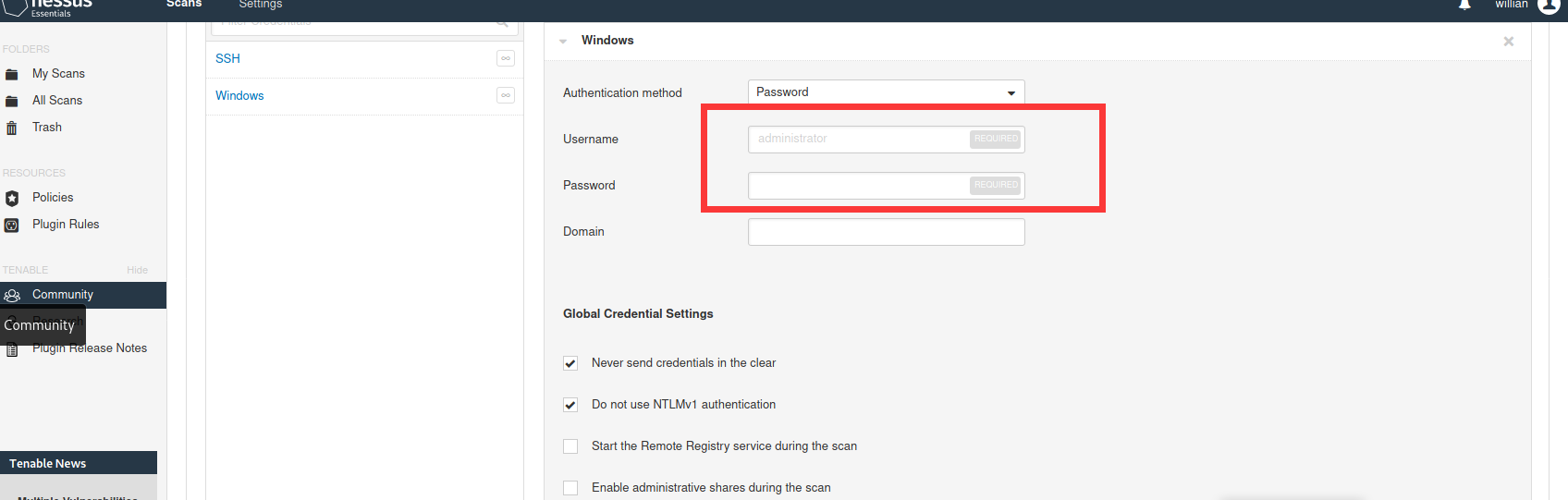Open the Authentication method dropdown
This screenshot has height=500, width=1568.
[886, 92]
